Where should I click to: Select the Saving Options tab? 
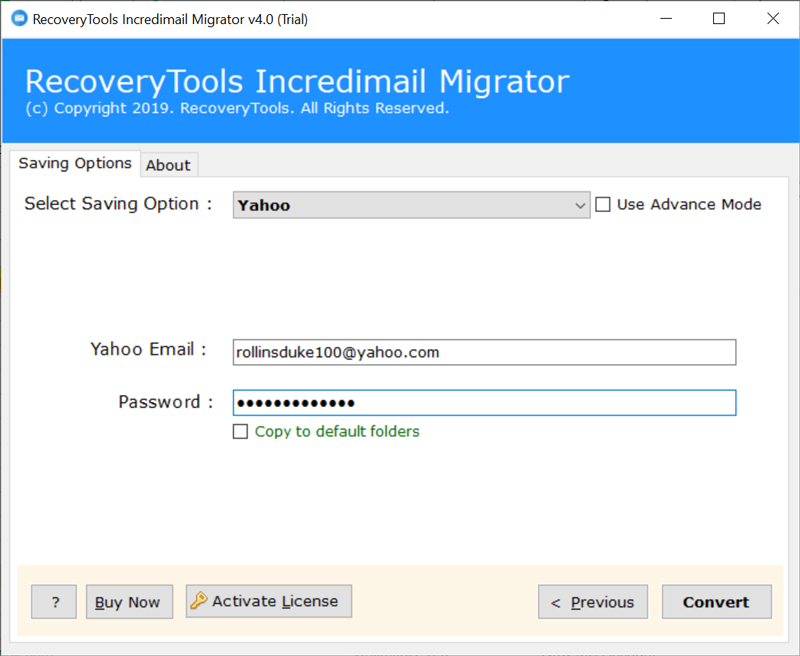[75, 163]
